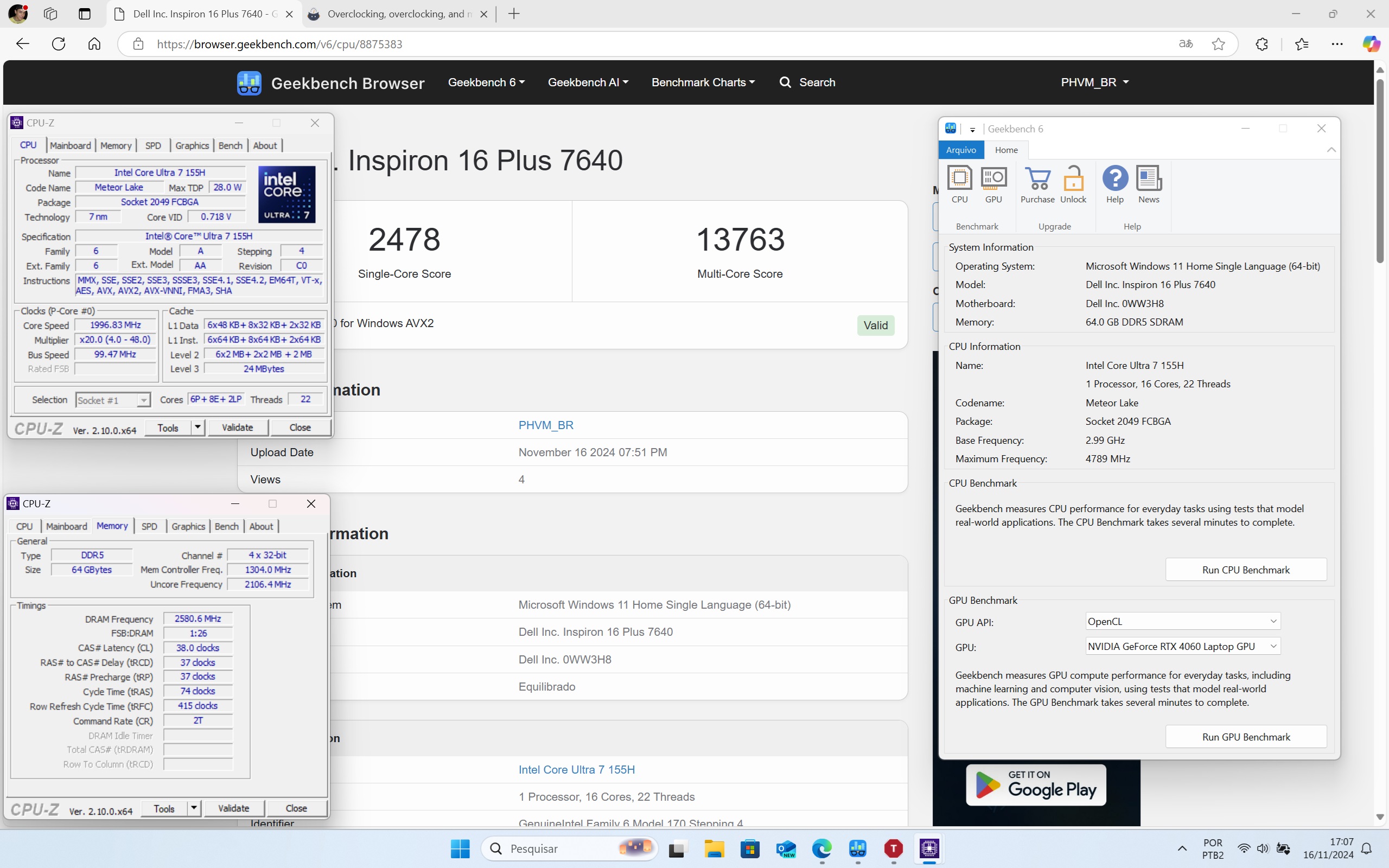Click Run GPU Benchmark button

(1246, 737)
